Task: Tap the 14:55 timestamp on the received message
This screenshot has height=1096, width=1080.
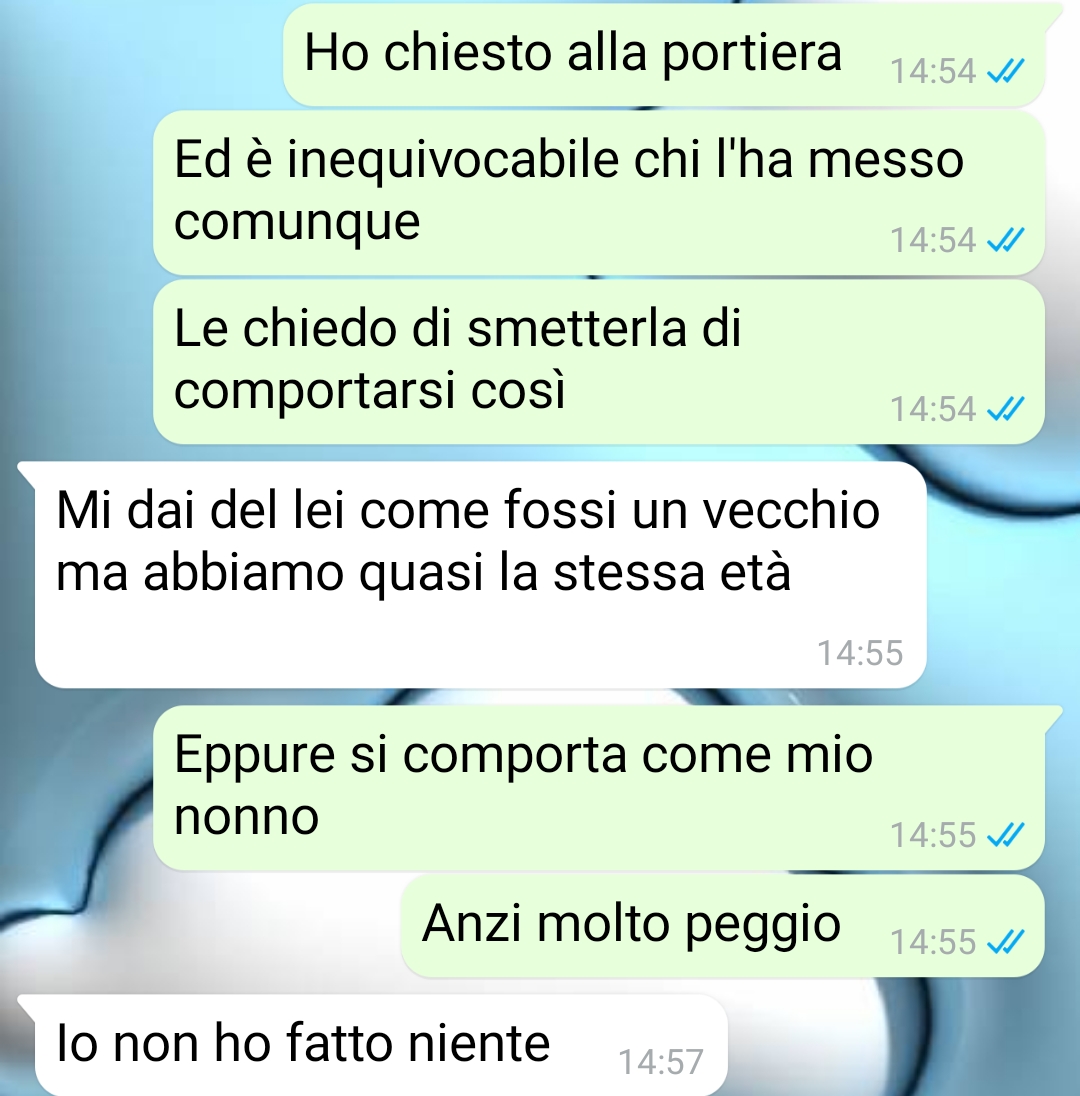Action: 860,654
